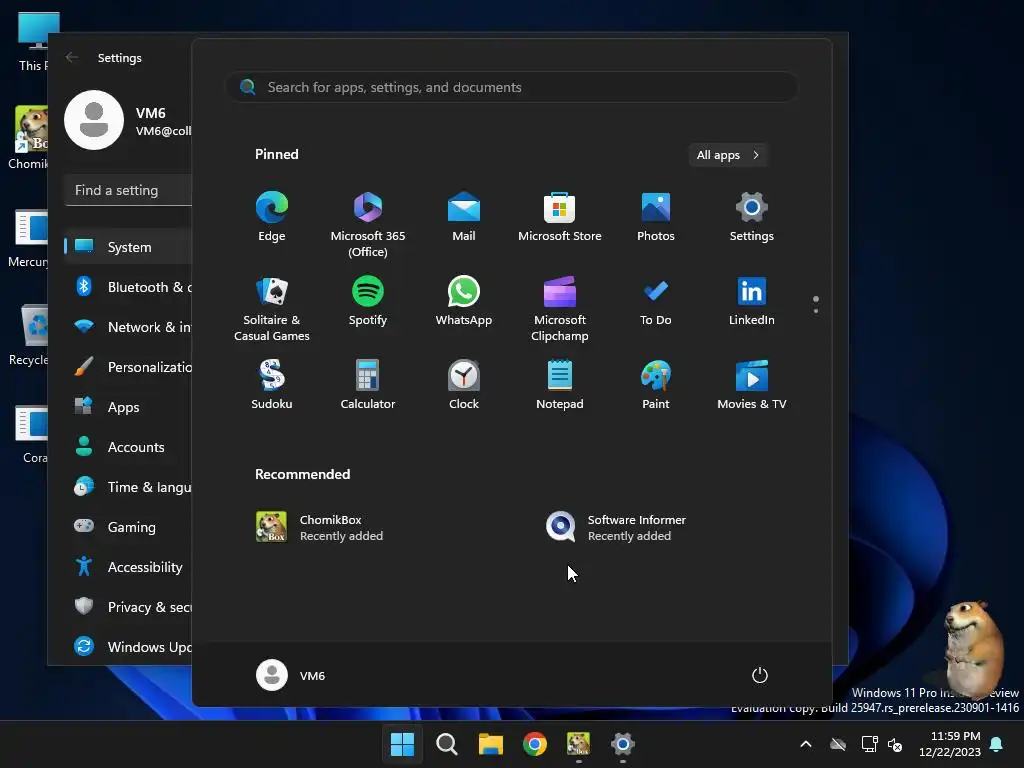Viewport: 1024px width, 768px height.
Task: Click the 11:59 PM clock and date
Action: pos(950,744)
